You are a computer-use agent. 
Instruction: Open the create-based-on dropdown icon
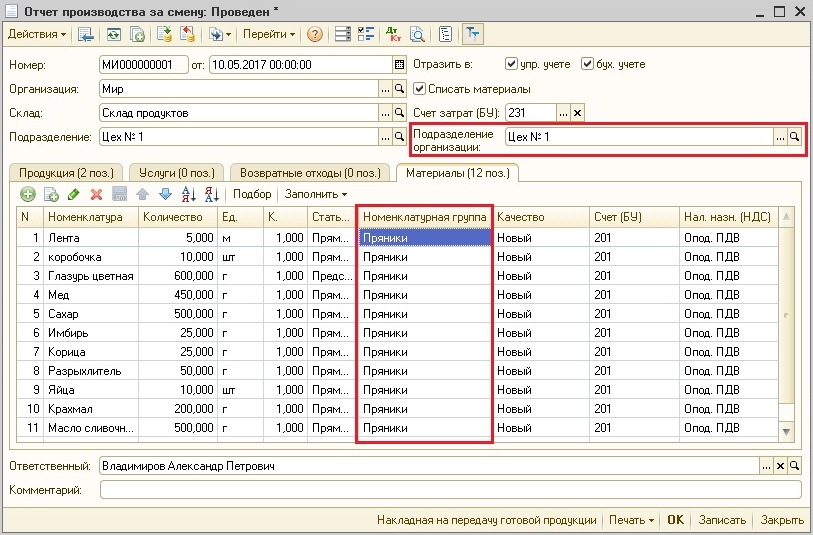pyautogui.click(x=220, y=34)
